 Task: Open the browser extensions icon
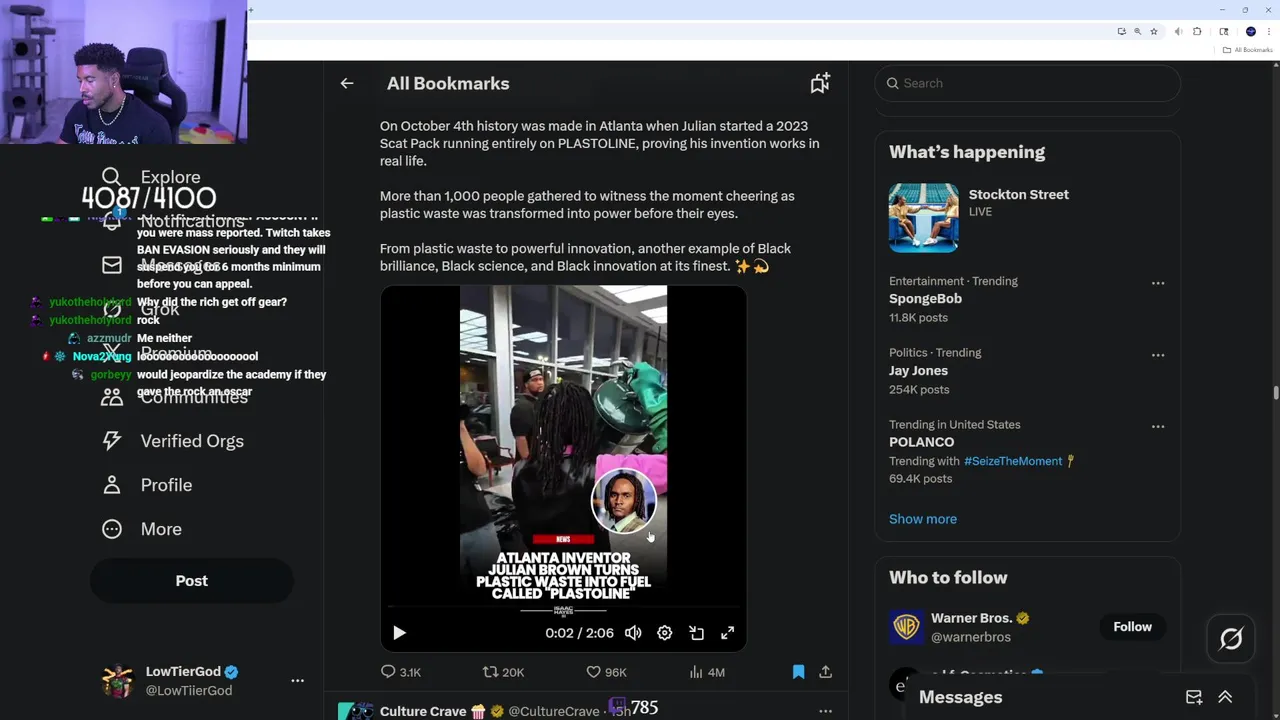pos(1197,32)
